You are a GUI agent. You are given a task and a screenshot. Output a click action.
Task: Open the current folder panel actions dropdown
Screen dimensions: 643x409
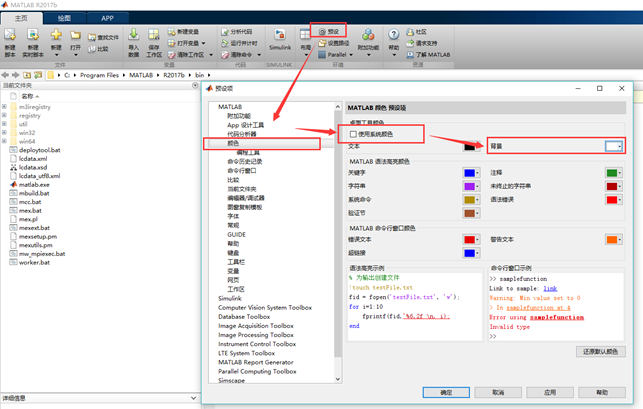pyautogui.click(x=195, y=85)
